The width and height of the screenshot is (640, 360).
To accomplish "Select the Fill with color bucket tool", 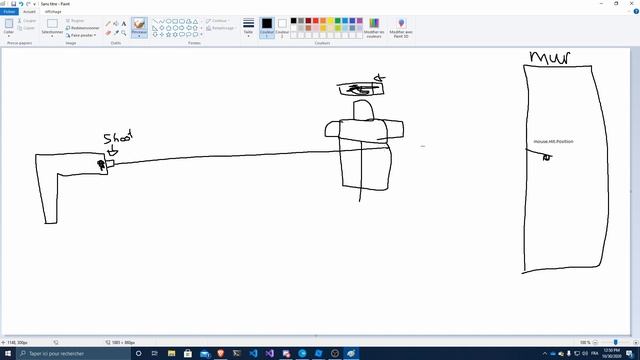I will (x=116, y=24).
